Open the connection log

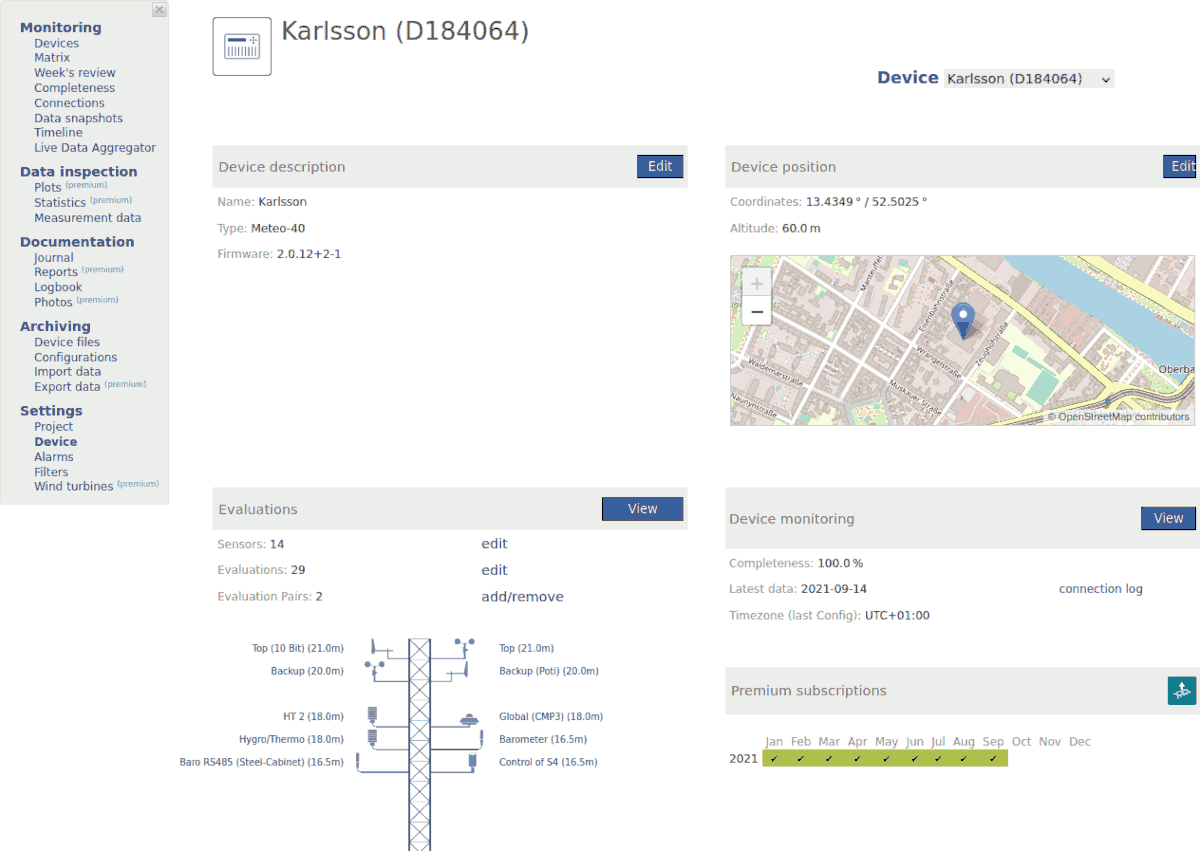(1100, 588)
